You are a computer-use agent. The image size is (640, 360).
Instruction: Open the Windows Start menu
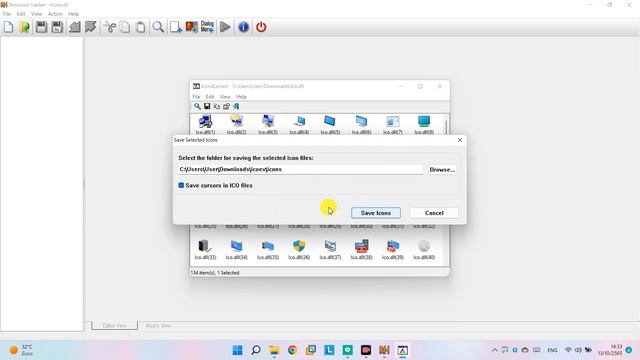(237, 350)
